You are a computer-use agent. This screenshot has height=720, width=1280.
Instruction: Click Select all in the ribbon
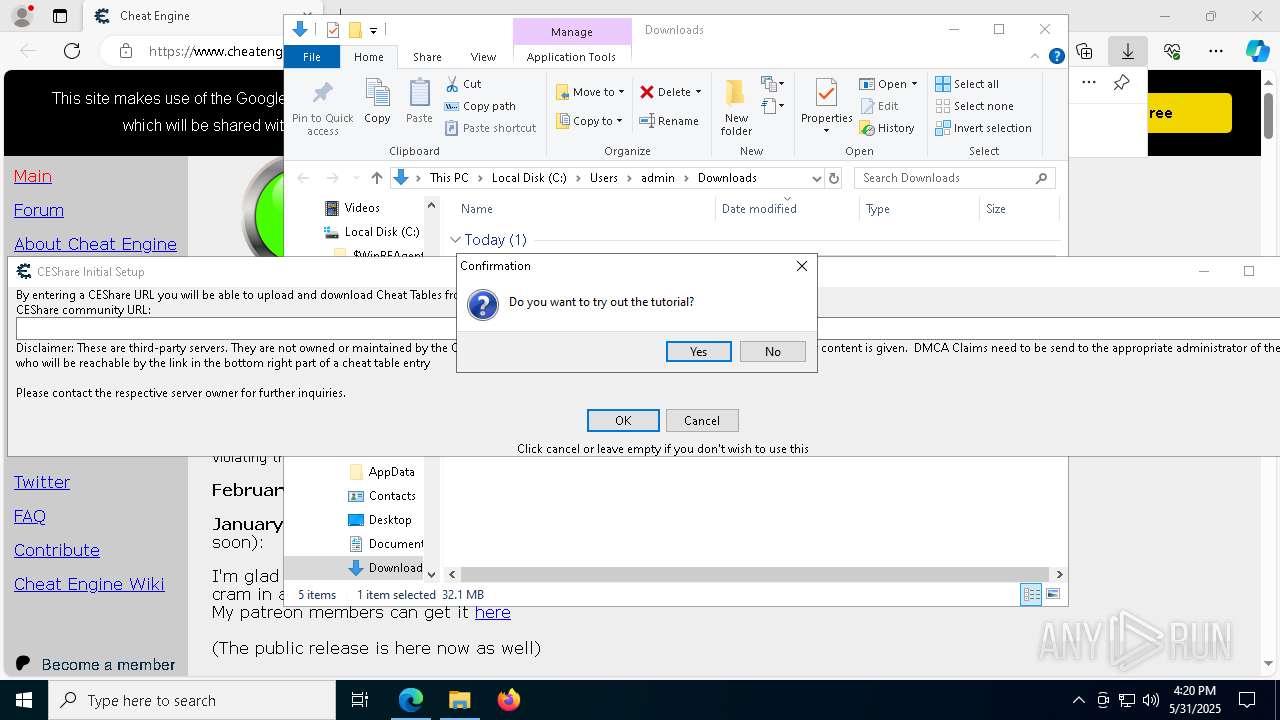(x=967, y=84)
